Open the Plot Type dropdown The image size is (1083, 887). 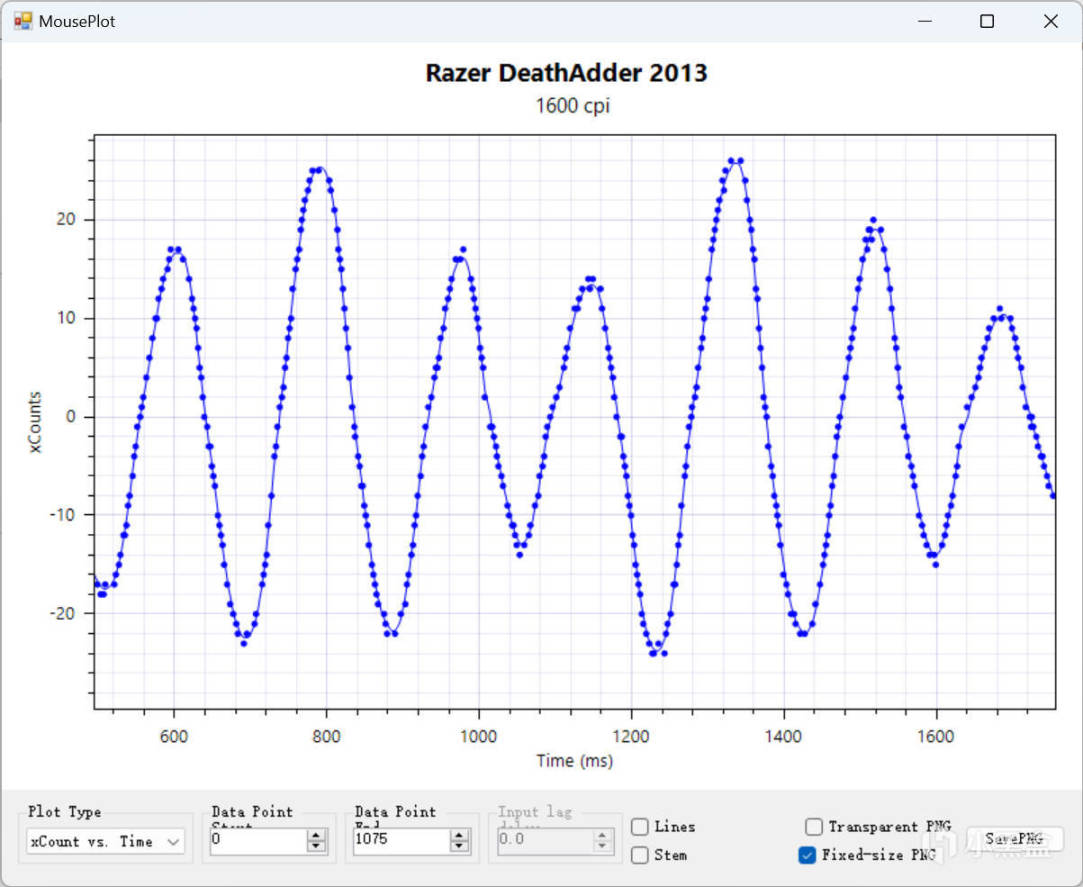106,842
